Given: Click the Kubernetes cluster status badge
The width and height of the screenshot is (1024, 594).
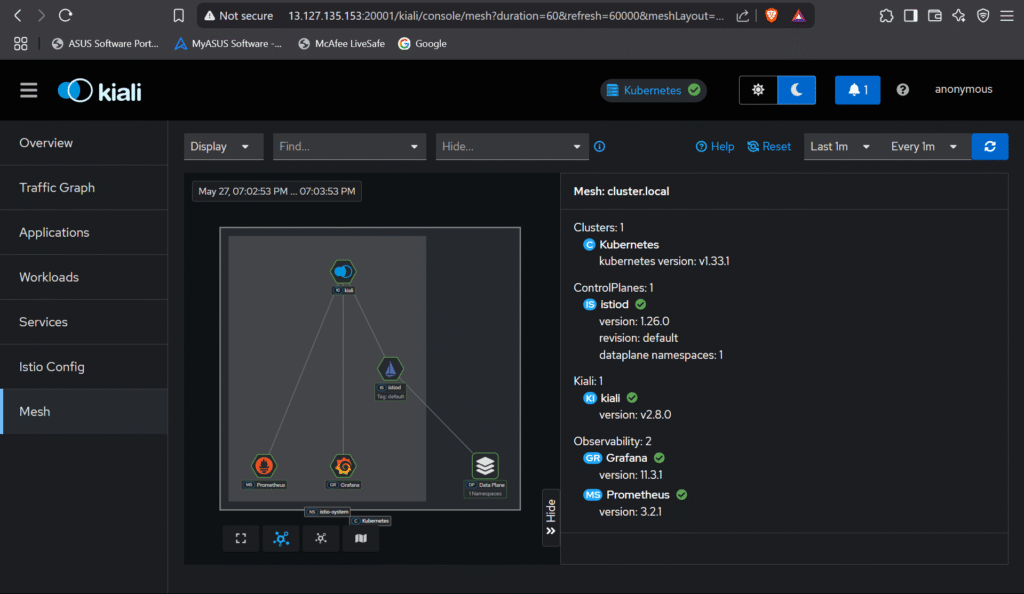Looking at the screenshot, I should pyautogui.click(x=653, y=90).
